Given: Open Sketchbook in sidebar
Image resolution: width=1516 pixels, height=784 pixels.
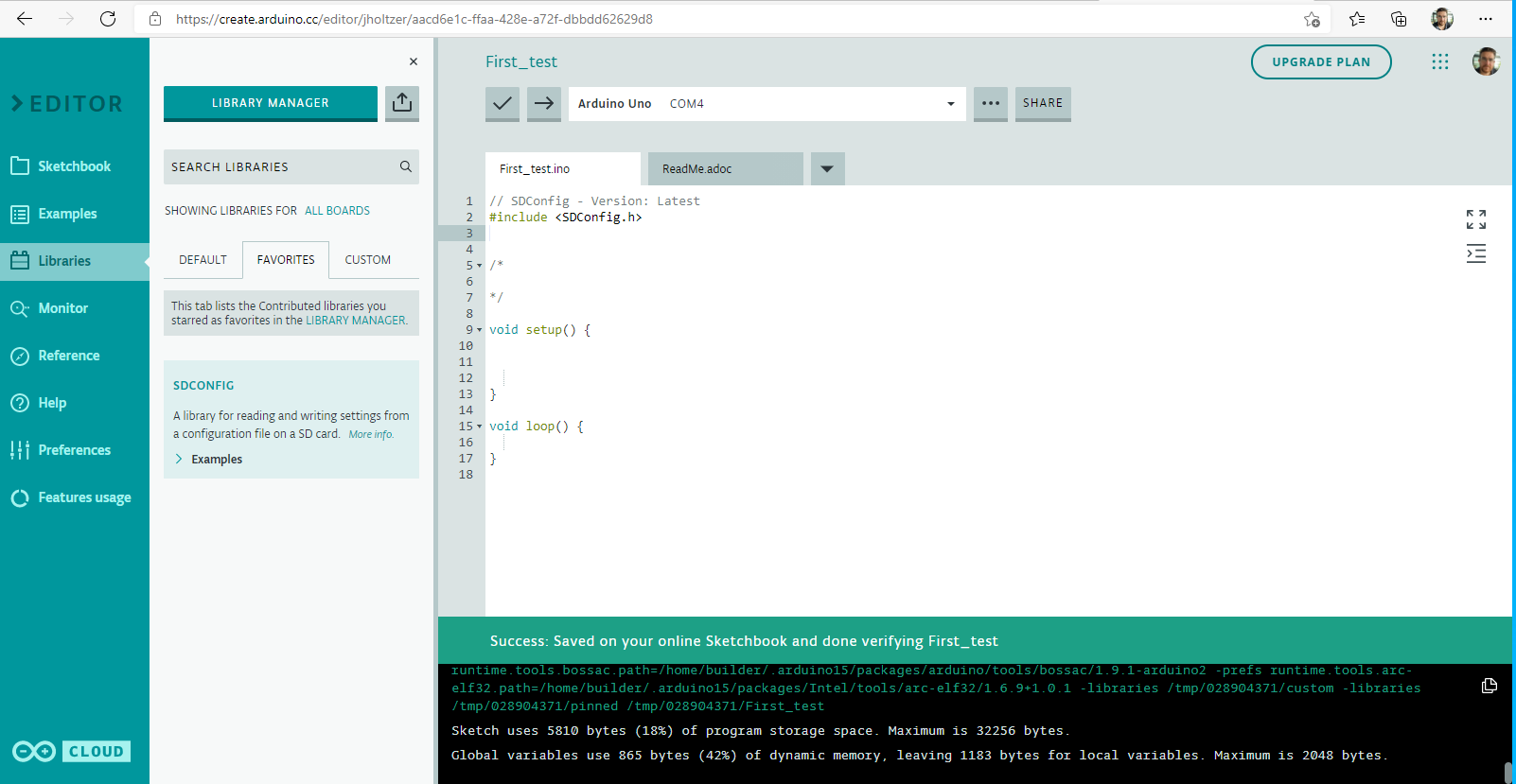Looking at the screenshot, I should [x=75, y=166].
